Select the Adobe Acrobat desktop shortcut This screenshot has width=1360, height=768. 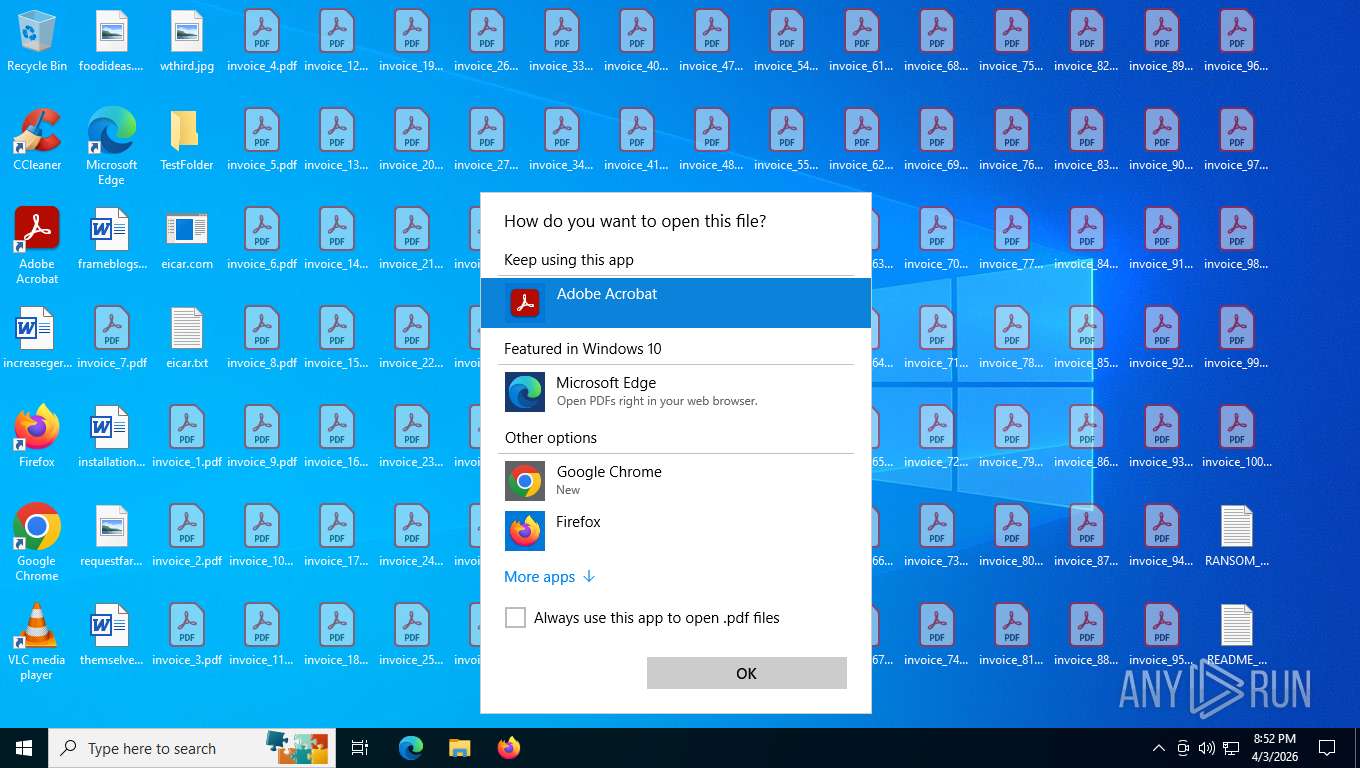(37, 246)
